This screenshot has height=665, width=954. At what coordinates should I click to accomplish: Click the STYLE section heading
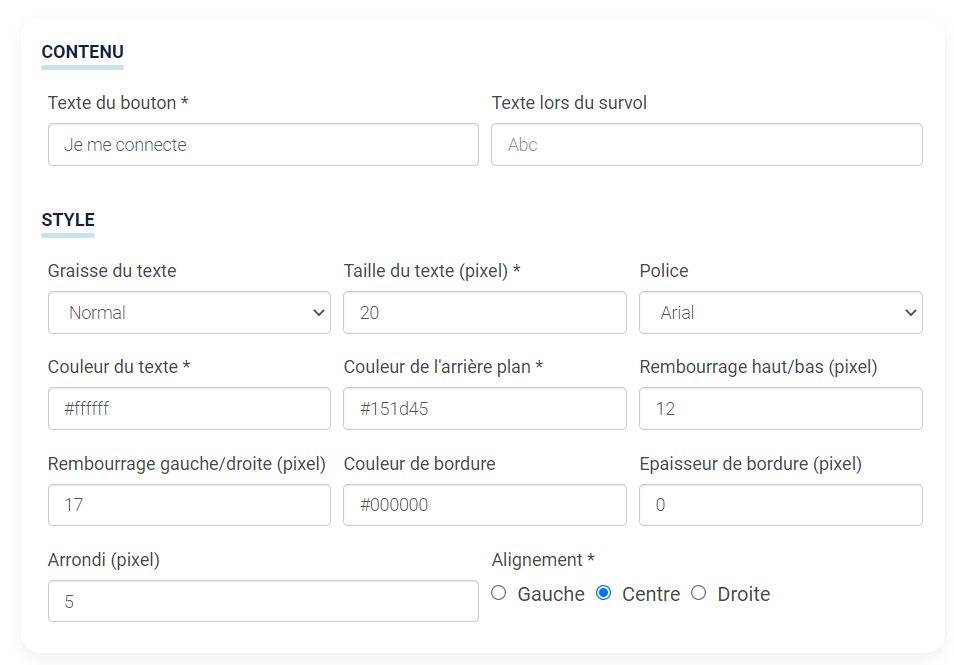pos(68,220)
